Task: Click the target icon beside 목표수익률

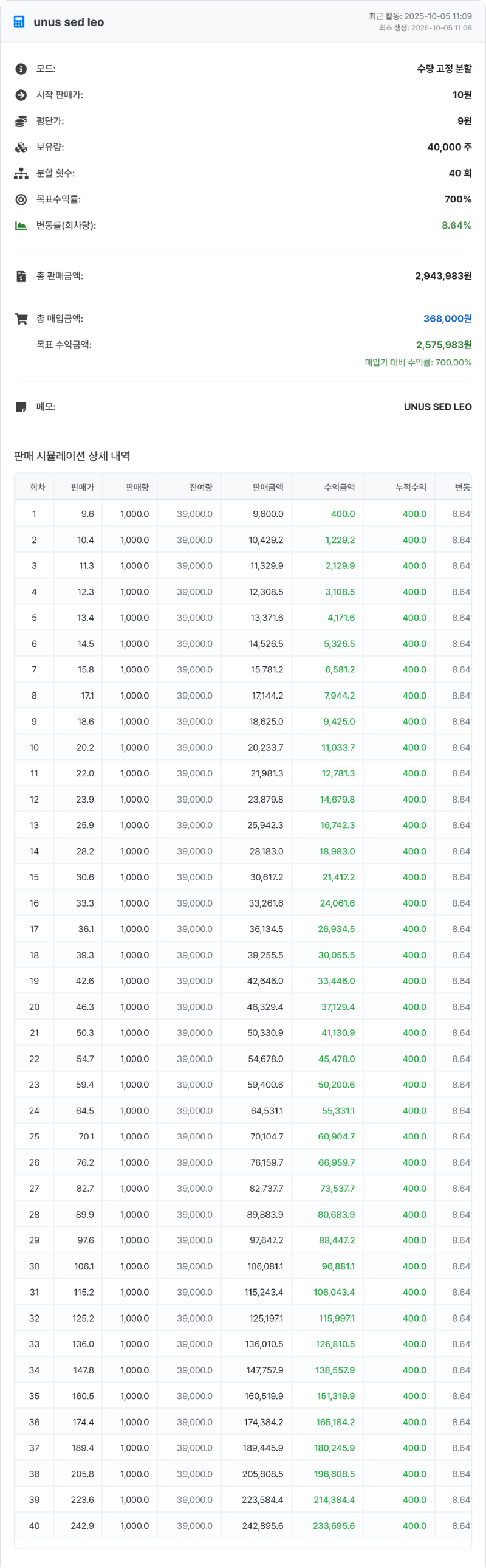Action: pos(21,199)
